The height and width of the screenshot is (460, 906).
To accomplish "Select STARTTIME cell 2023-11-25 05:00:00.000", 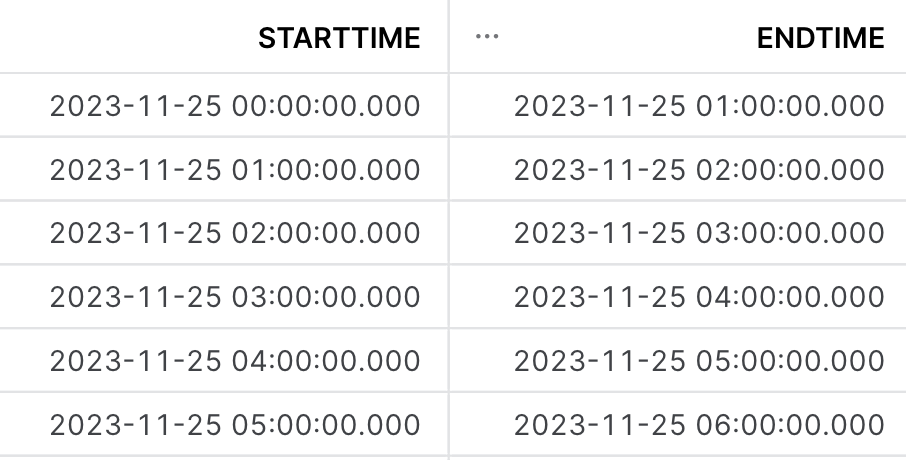I will tap(224, 424).
